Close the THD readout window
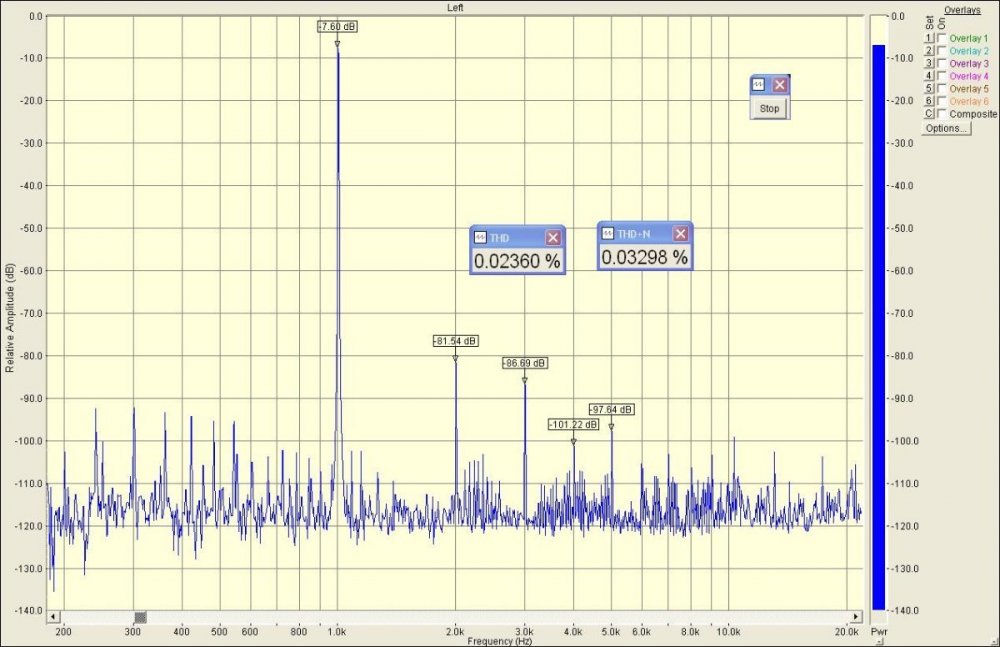1000x647 pixels. coord(553,238)
